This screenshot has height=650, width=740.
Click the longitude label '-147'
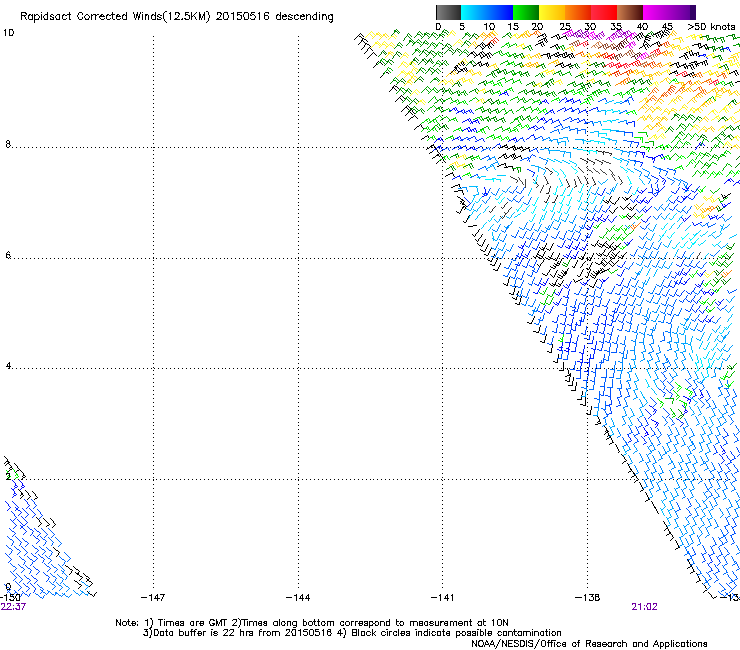click(153, 598)
